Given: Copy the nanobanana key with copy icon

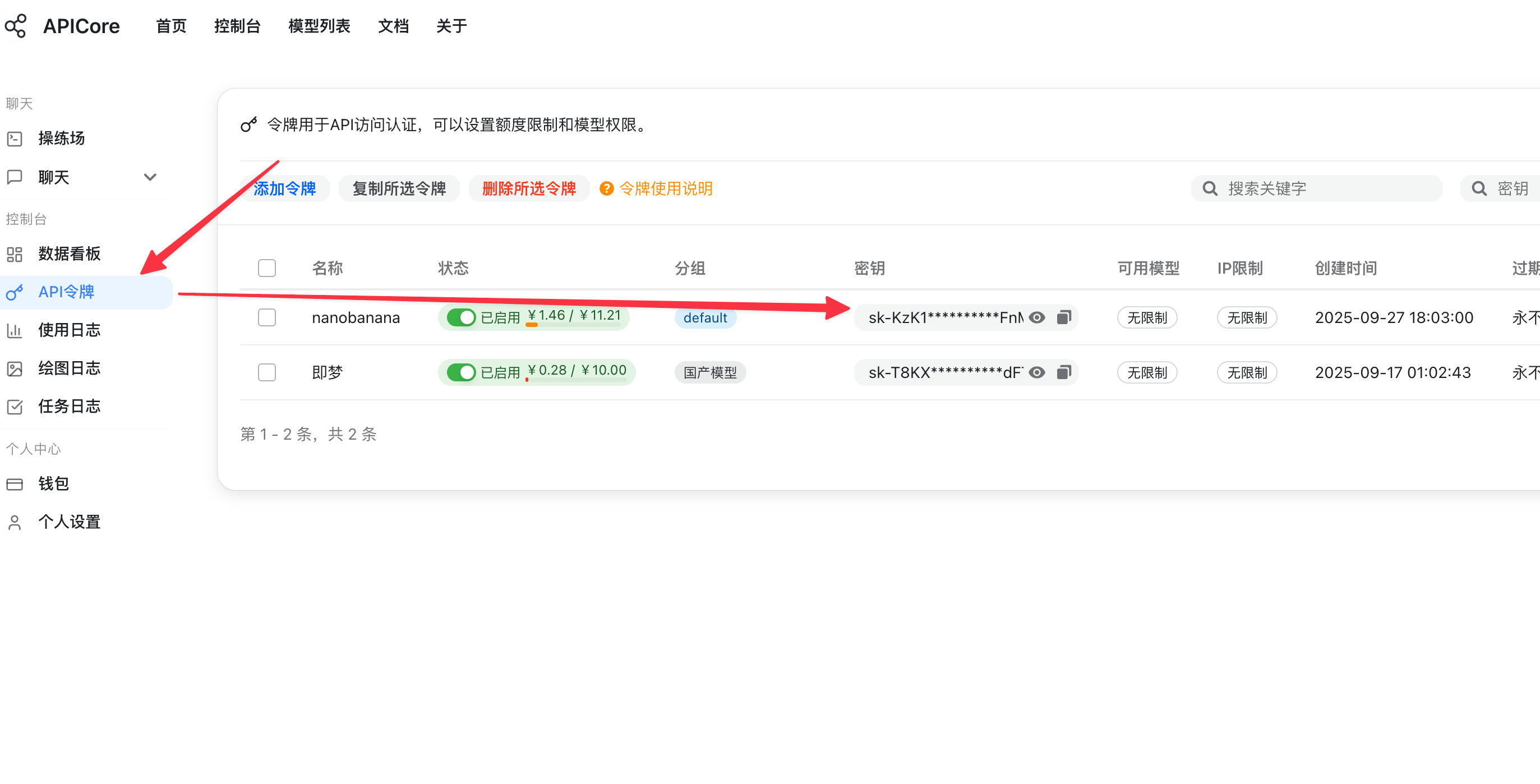Looking at the screenshot, I should [x=1063, y=317].
